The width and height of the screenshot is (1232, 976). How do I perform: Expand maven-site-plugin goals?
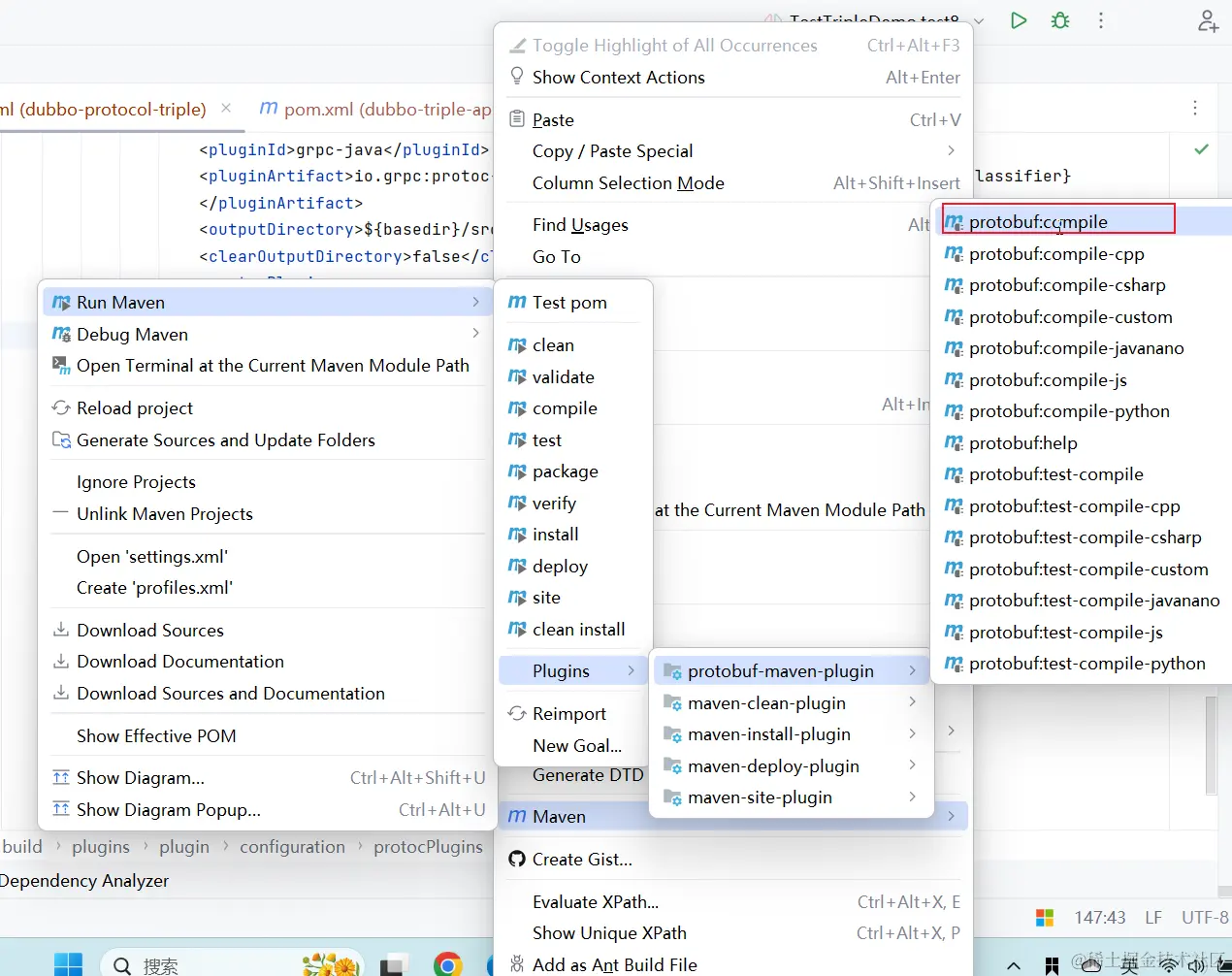[791, 797]
